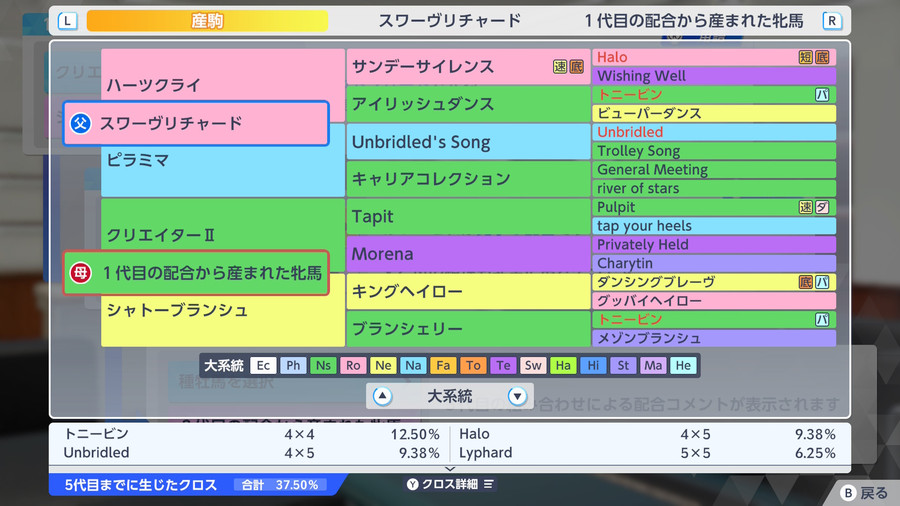
Task: Click the パ badge on ダンシングブレーヴ
Action: (x=822, y=282)
